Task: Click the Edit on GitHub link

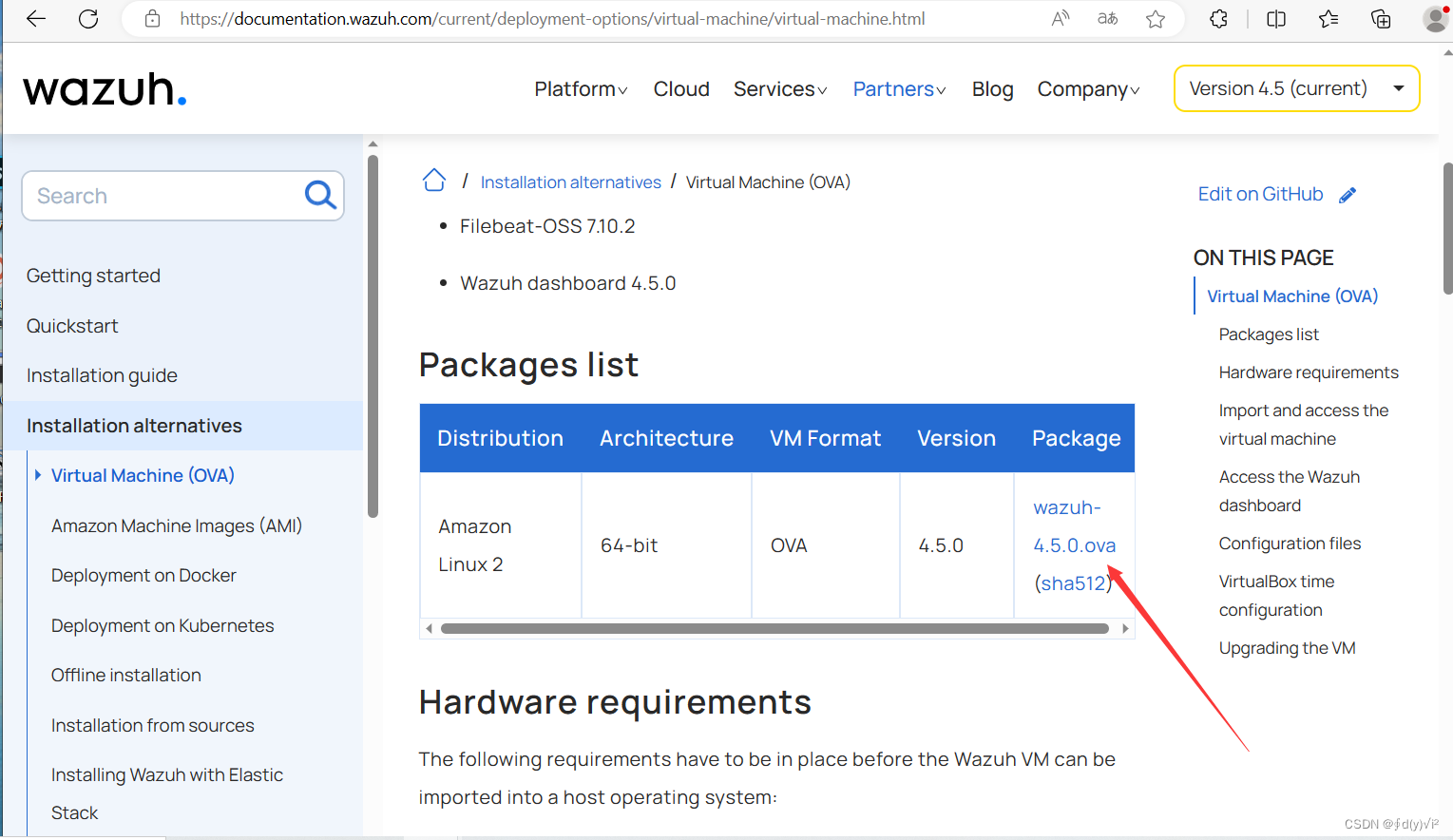Action: tap(1260, 194)
